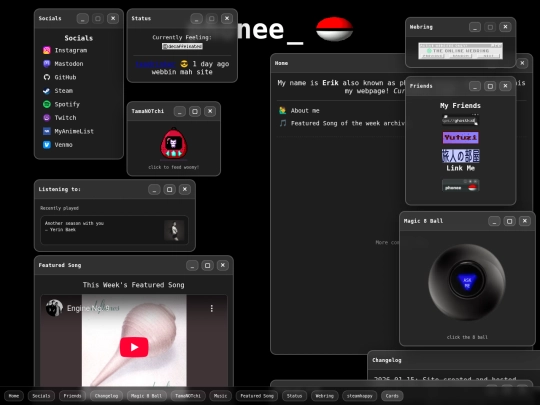
Task: Close the Home window
Action: click(522, 63)
